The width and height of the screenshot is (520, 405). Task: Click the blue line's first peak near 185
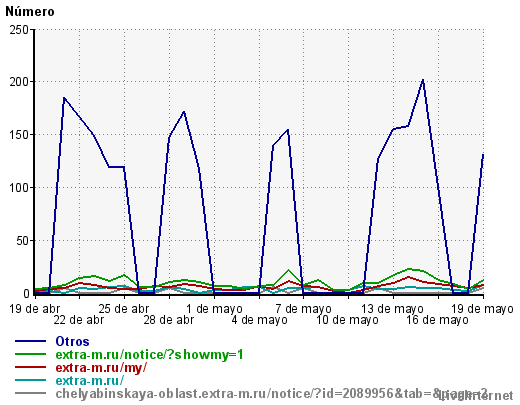(64, 98)
